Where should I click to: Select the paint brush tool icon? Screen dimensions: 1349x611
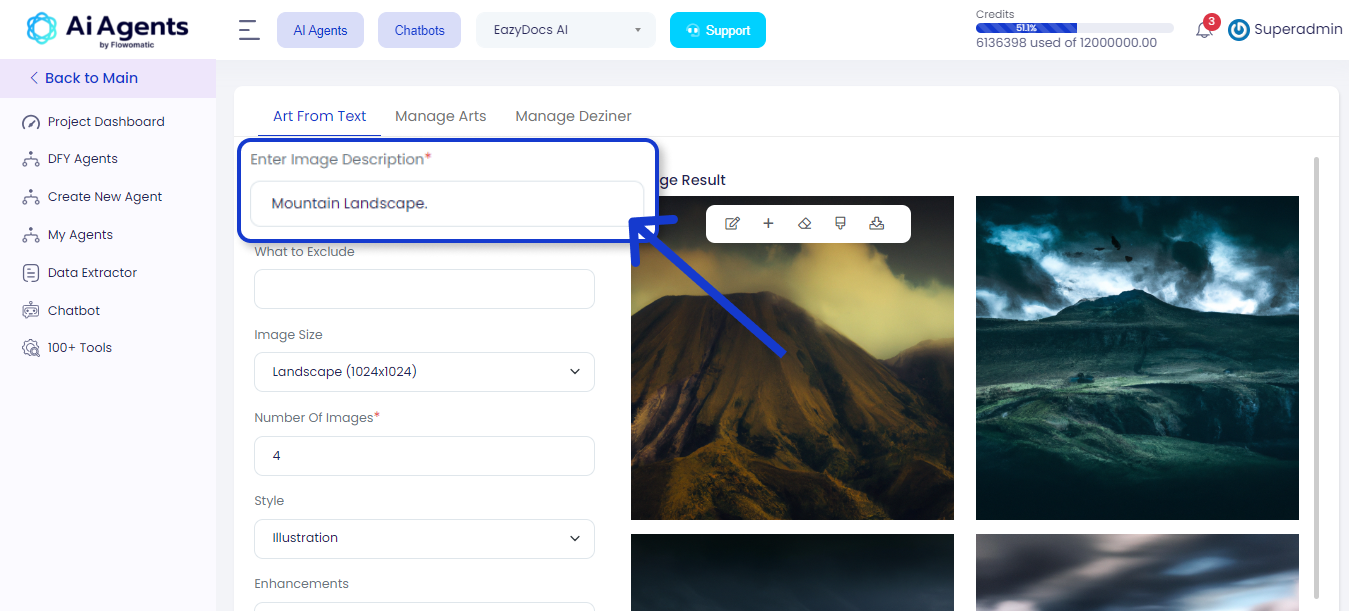(x=840, y=224)
